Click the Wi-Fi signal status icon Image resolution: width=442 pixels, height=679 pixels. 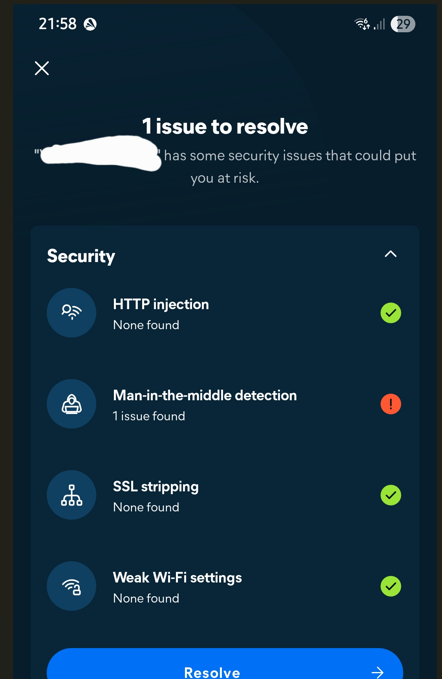[x=362, y=24]
